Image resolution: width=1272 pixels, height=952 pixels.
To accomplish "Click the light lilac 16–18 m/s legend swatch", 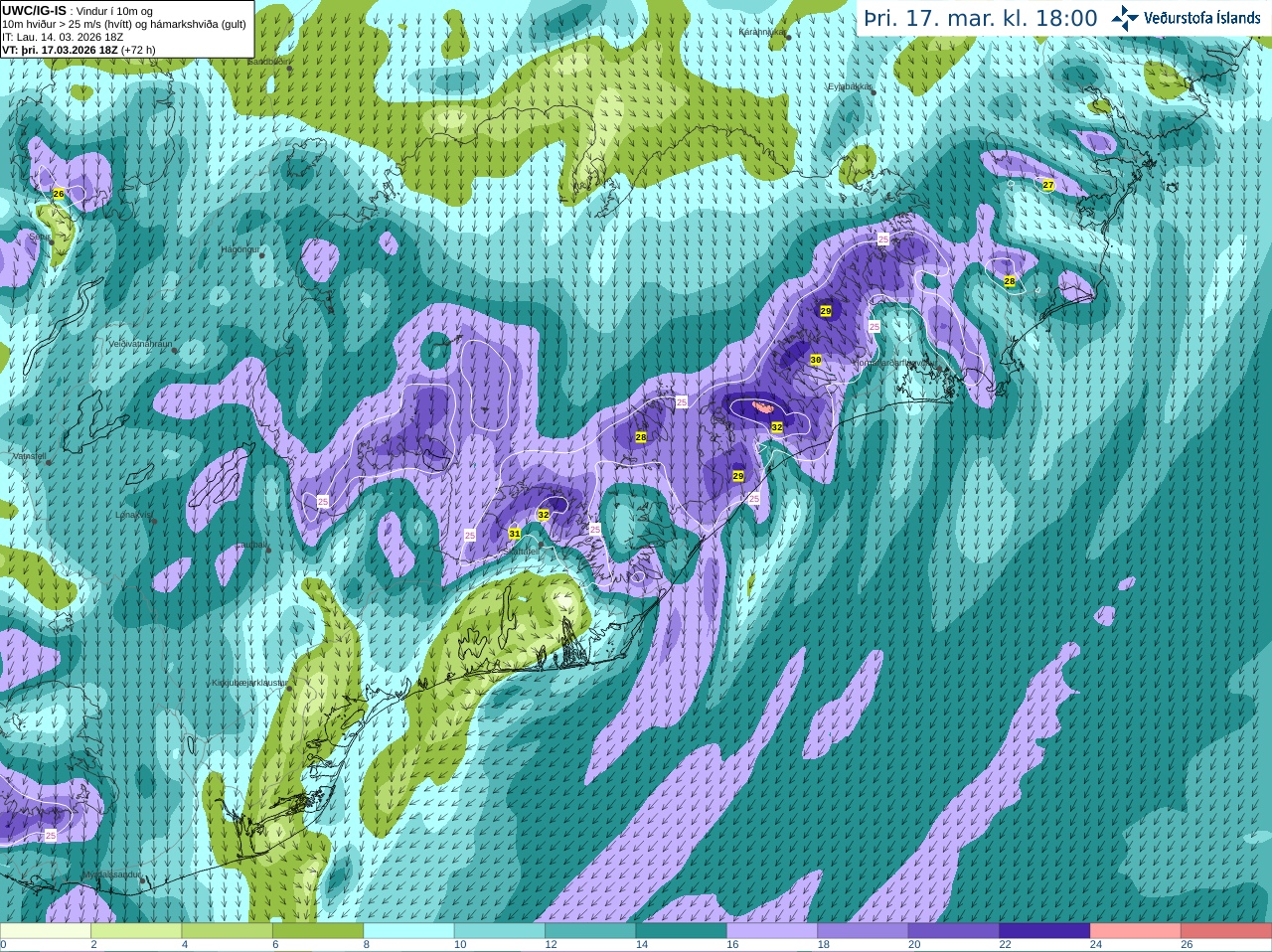I will pos(772,931).
